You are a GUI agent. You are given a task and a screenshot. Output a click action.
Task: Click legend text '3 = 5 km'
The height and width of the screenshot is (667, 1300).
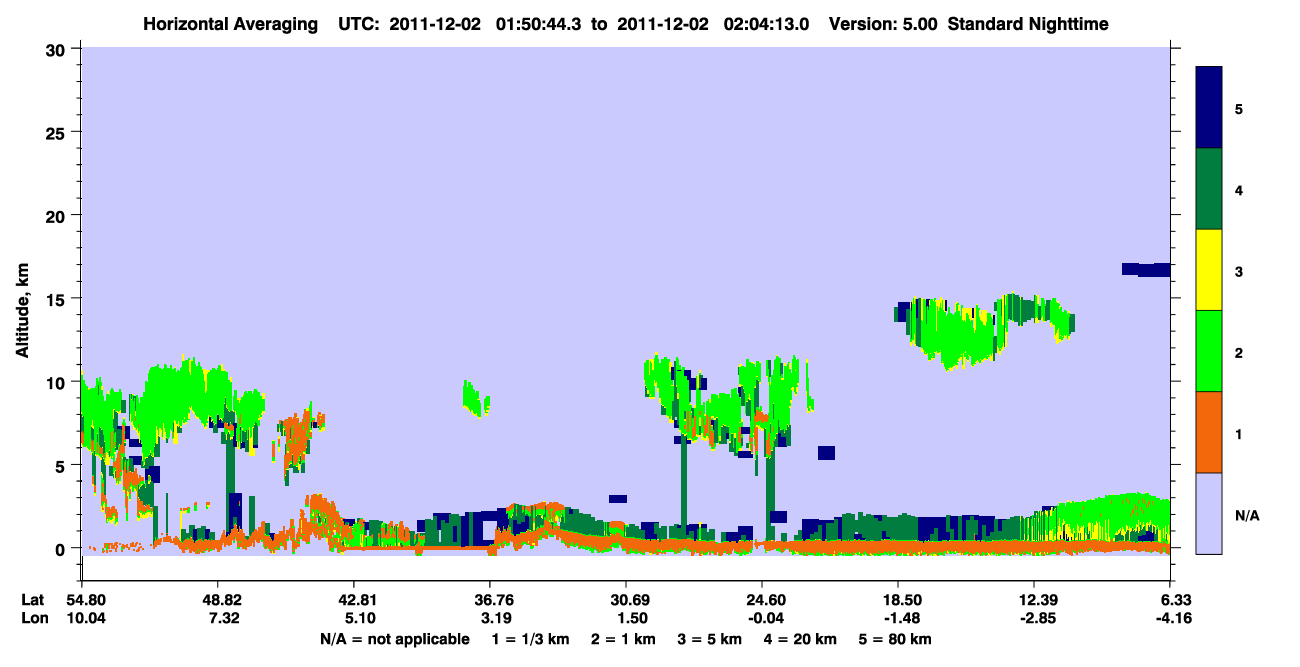711,639
